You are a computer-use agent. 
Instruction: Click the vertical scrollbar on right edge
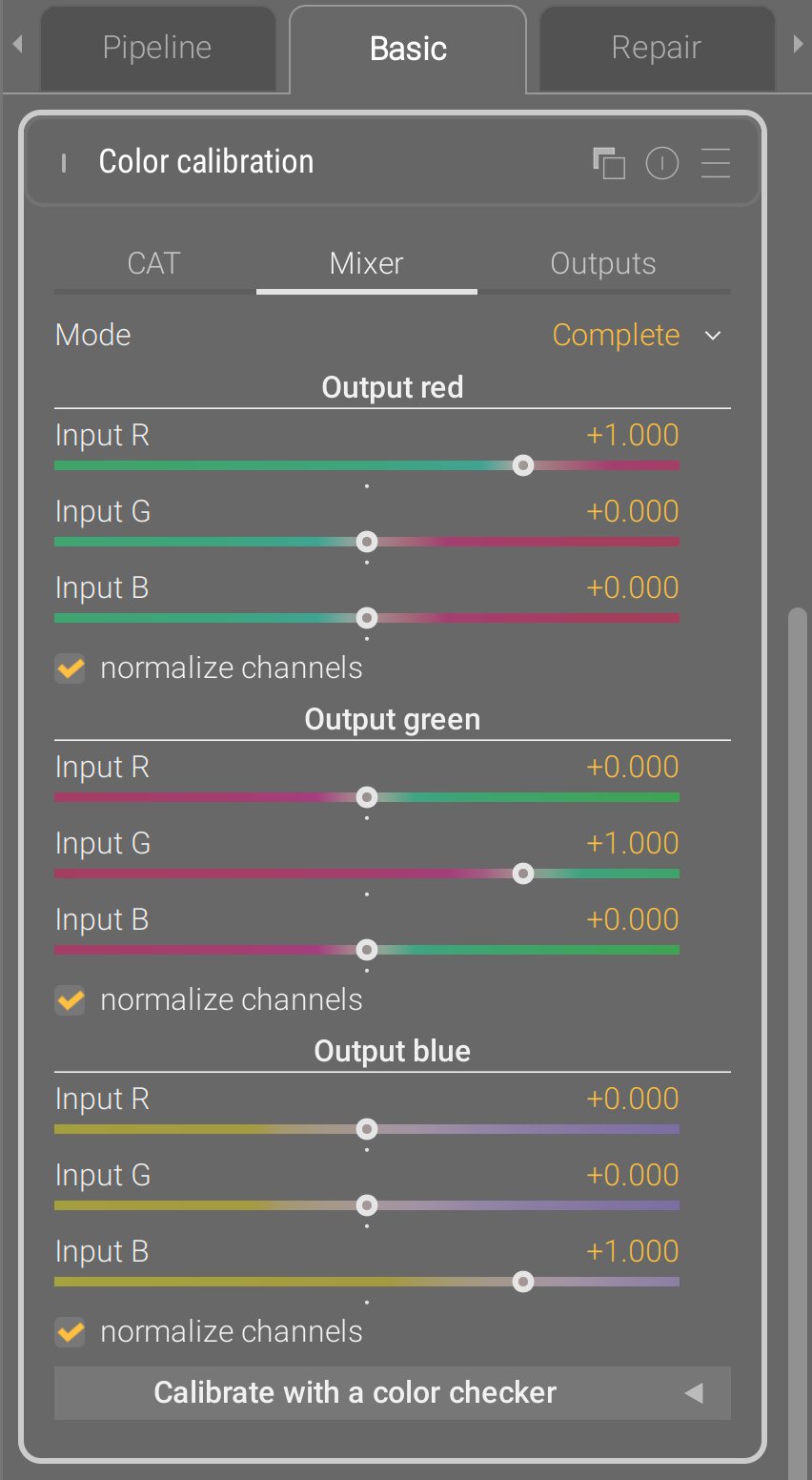[x=798, y=954]
